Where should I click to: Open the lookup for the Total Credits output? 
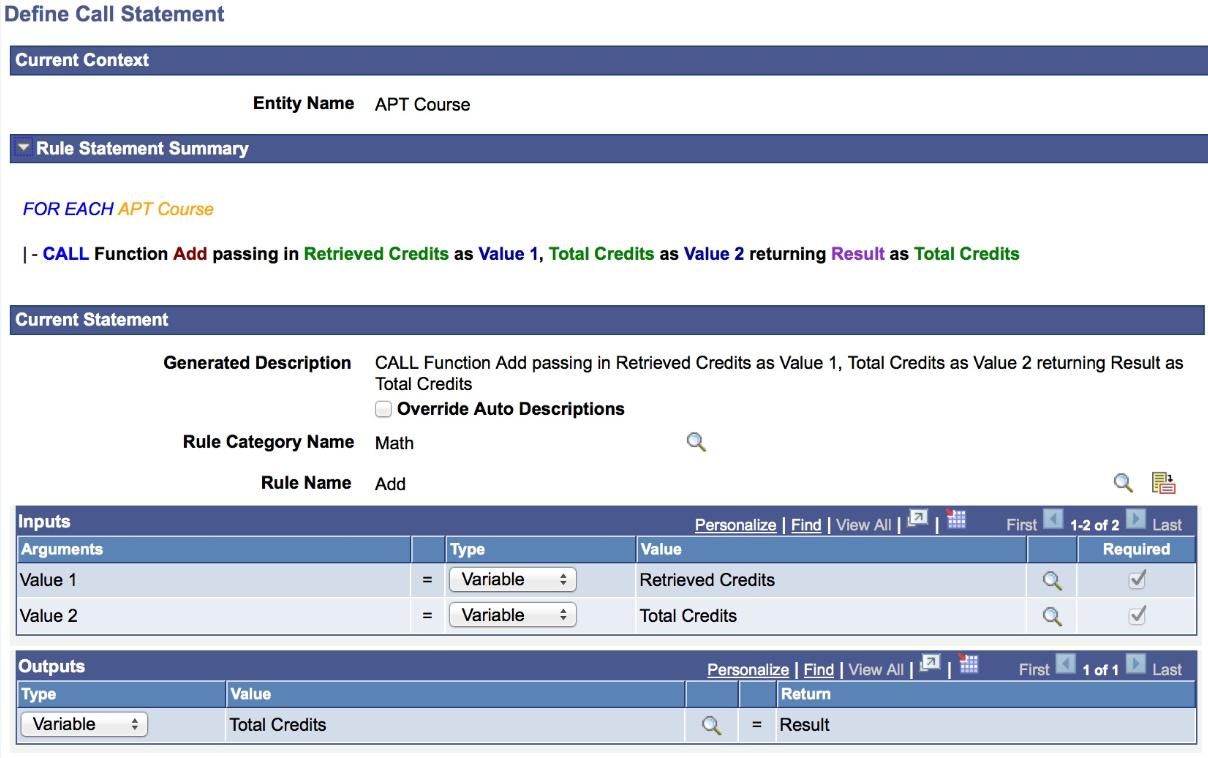tap(712, 724)
